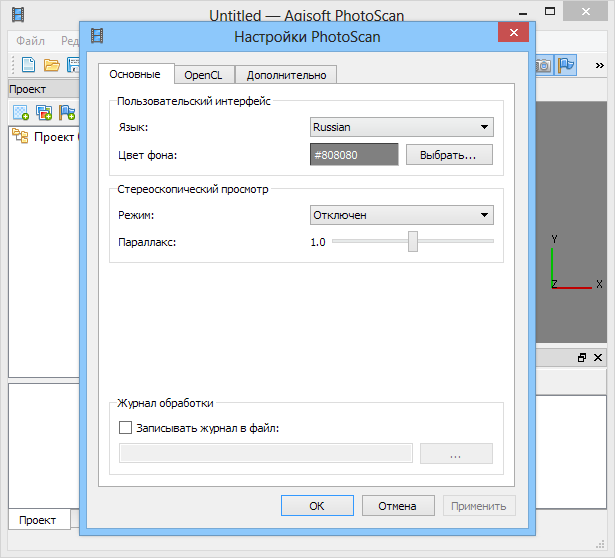Open the Язык language dropdown
This screenshot has width=615, height=558.
[402, 127]
